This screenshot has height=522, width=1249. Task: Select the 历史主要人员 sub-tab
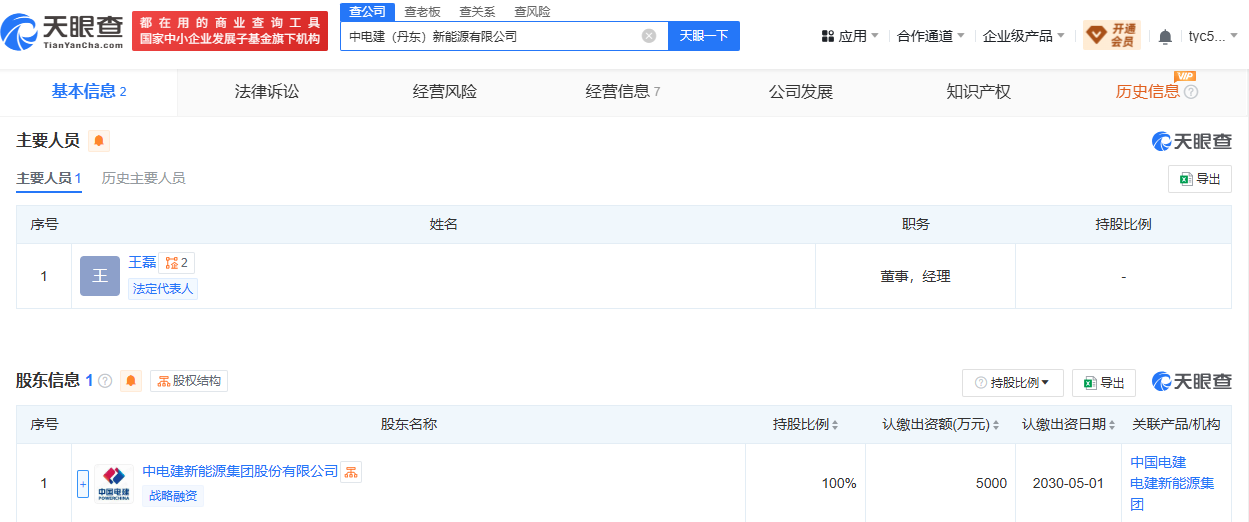(143, 178)
